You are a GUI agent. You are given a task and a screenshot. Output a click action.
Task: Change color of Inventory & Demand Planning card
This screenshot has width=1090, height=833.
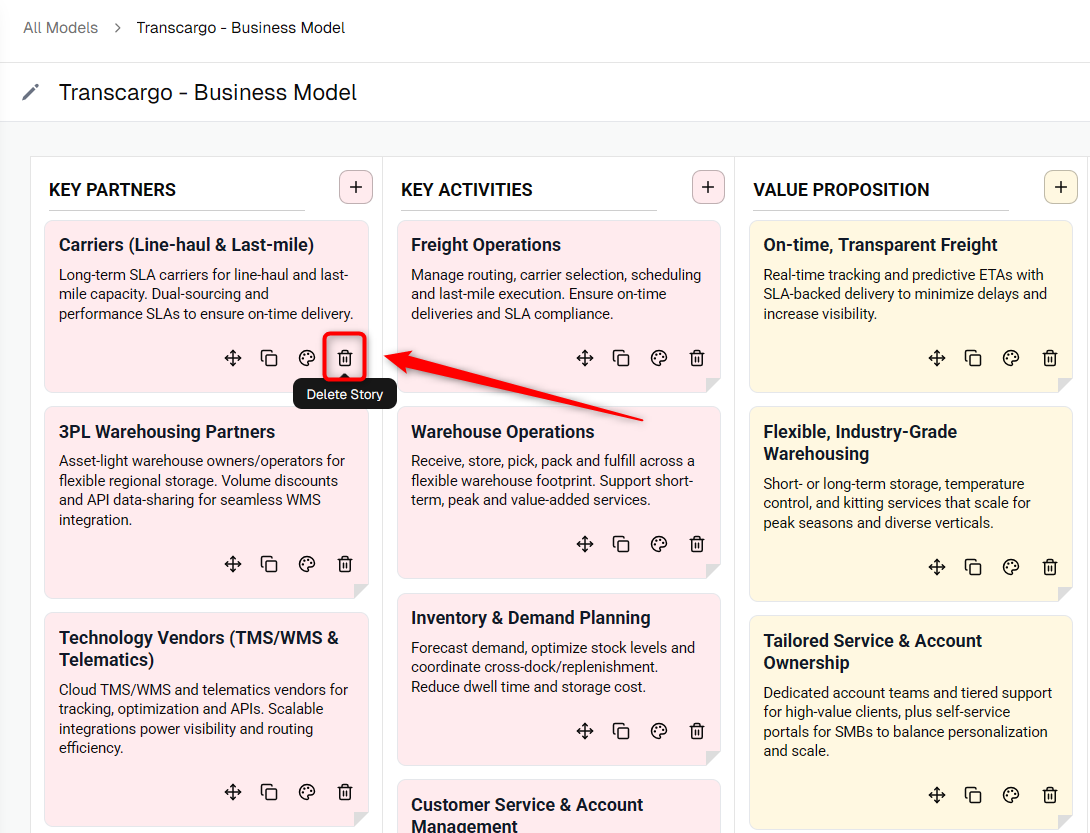point(659,731)
